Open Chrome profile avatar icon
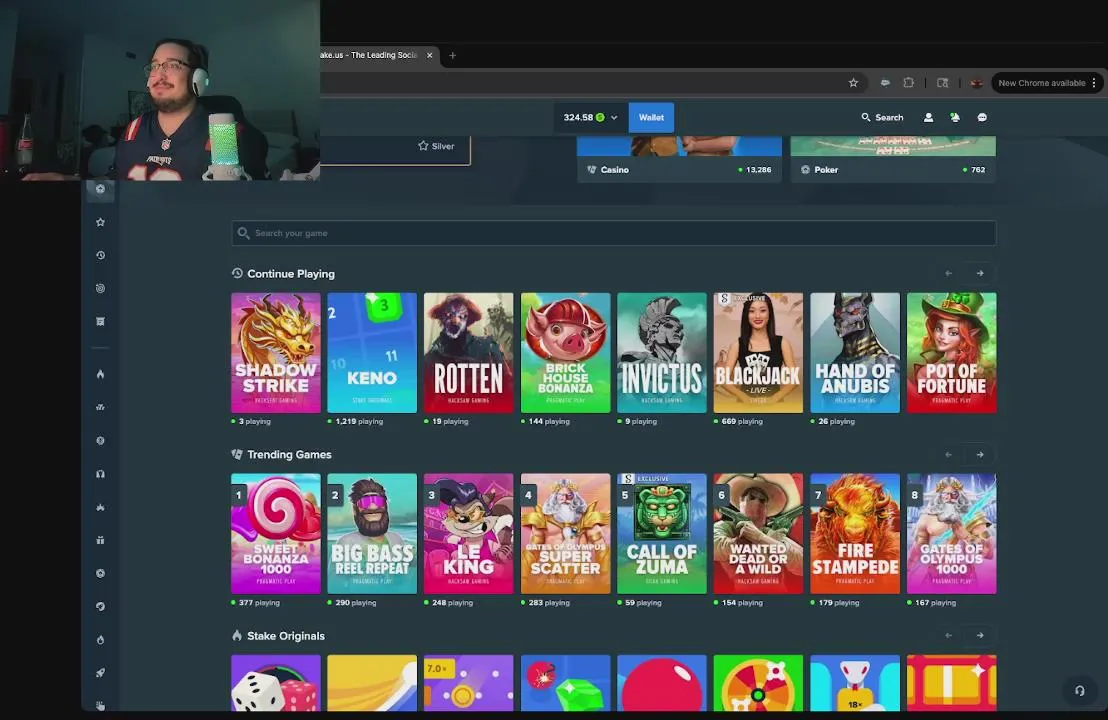Image resolution: width=1108 pixels, height=720 pixels. tap(977, 83)
